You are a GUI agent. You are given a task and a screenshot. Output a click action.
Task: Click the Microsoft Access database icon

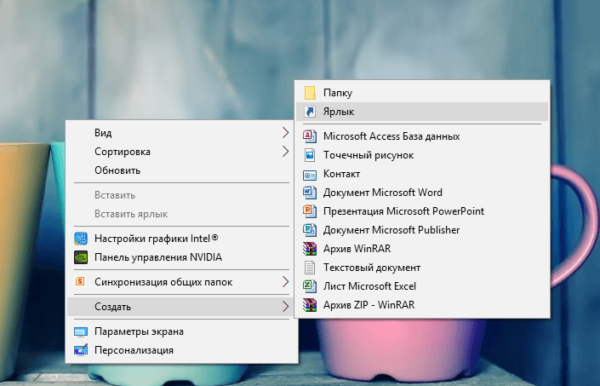(310, 136)
